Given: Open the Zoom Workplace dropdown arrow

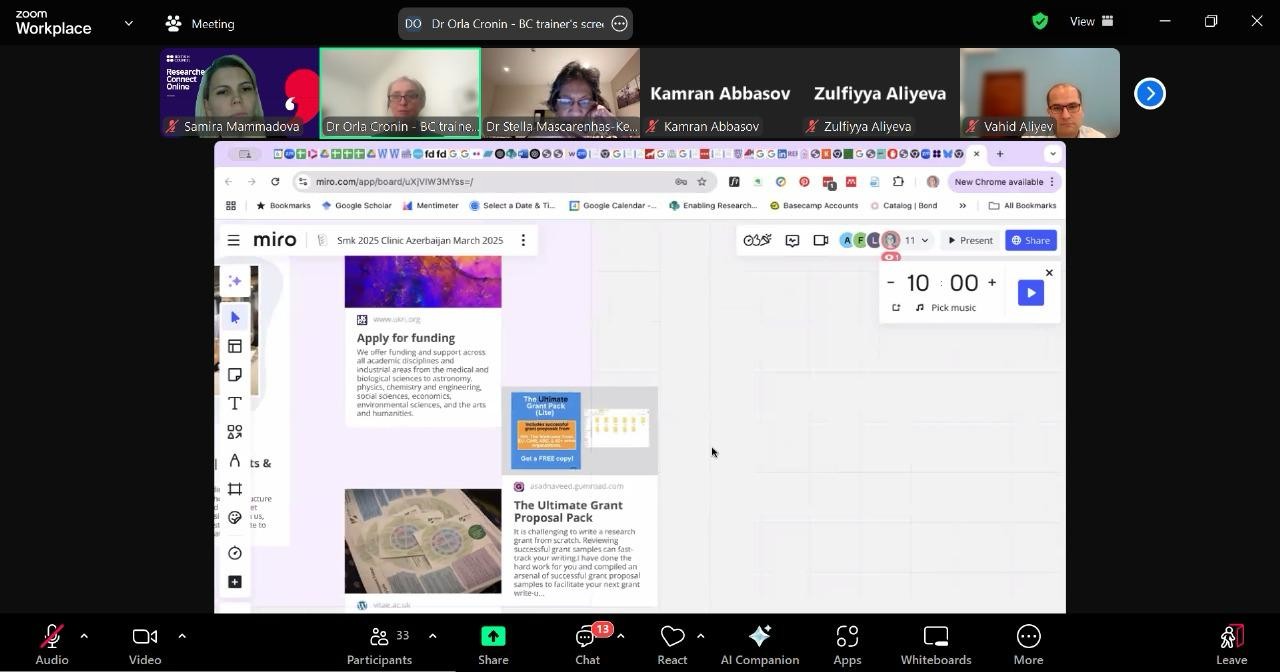Looking at the screenshot, I should 128,23.
